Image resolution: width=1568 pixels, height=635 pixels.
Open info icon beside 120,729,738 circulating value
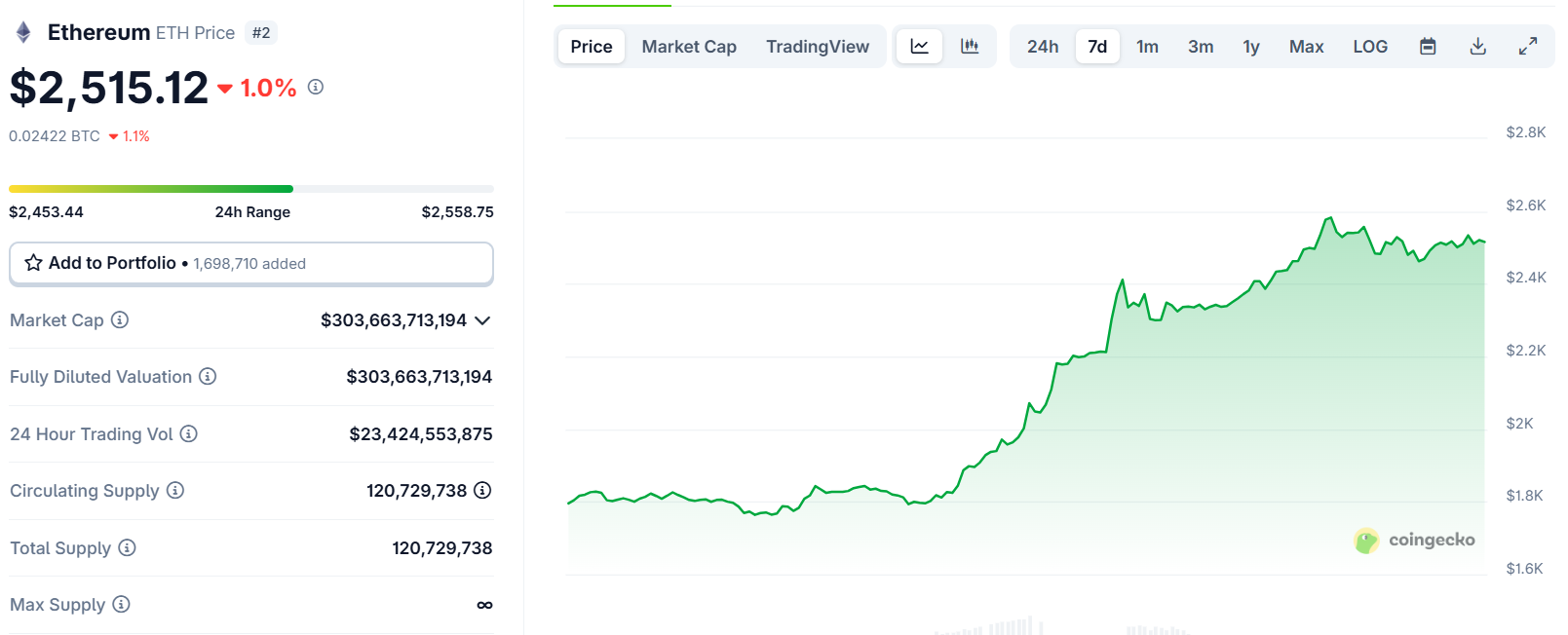pos(482,490)
